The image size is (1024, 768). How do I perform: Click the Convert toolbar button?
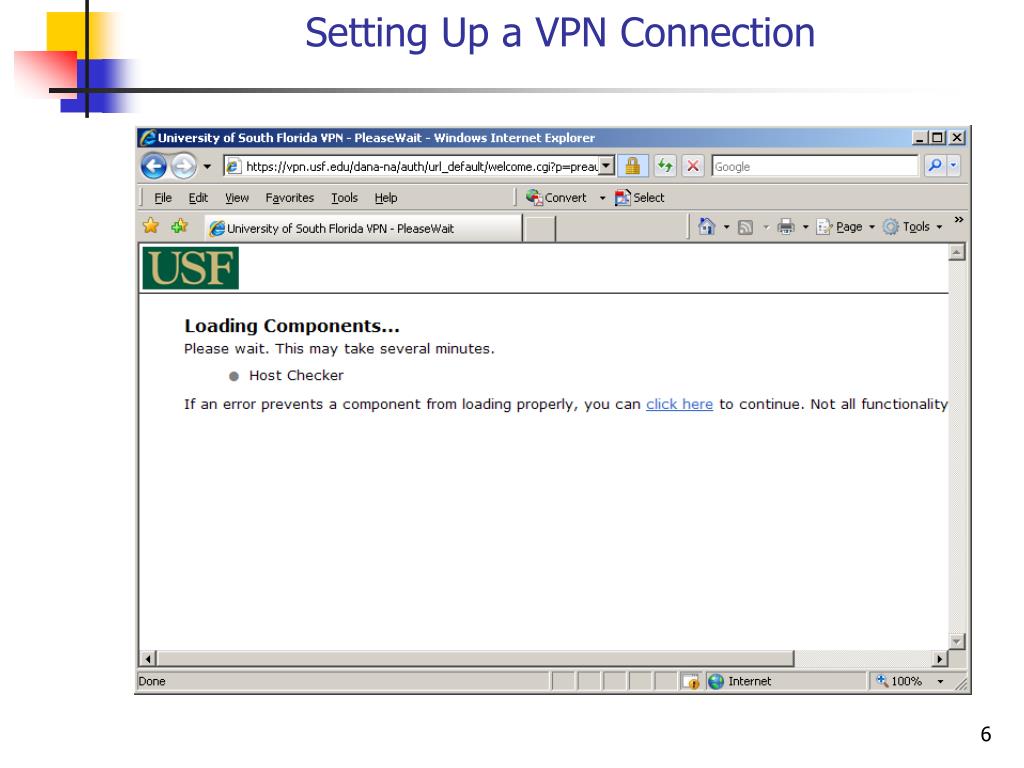pyautogui.click(x=556, y=197)
